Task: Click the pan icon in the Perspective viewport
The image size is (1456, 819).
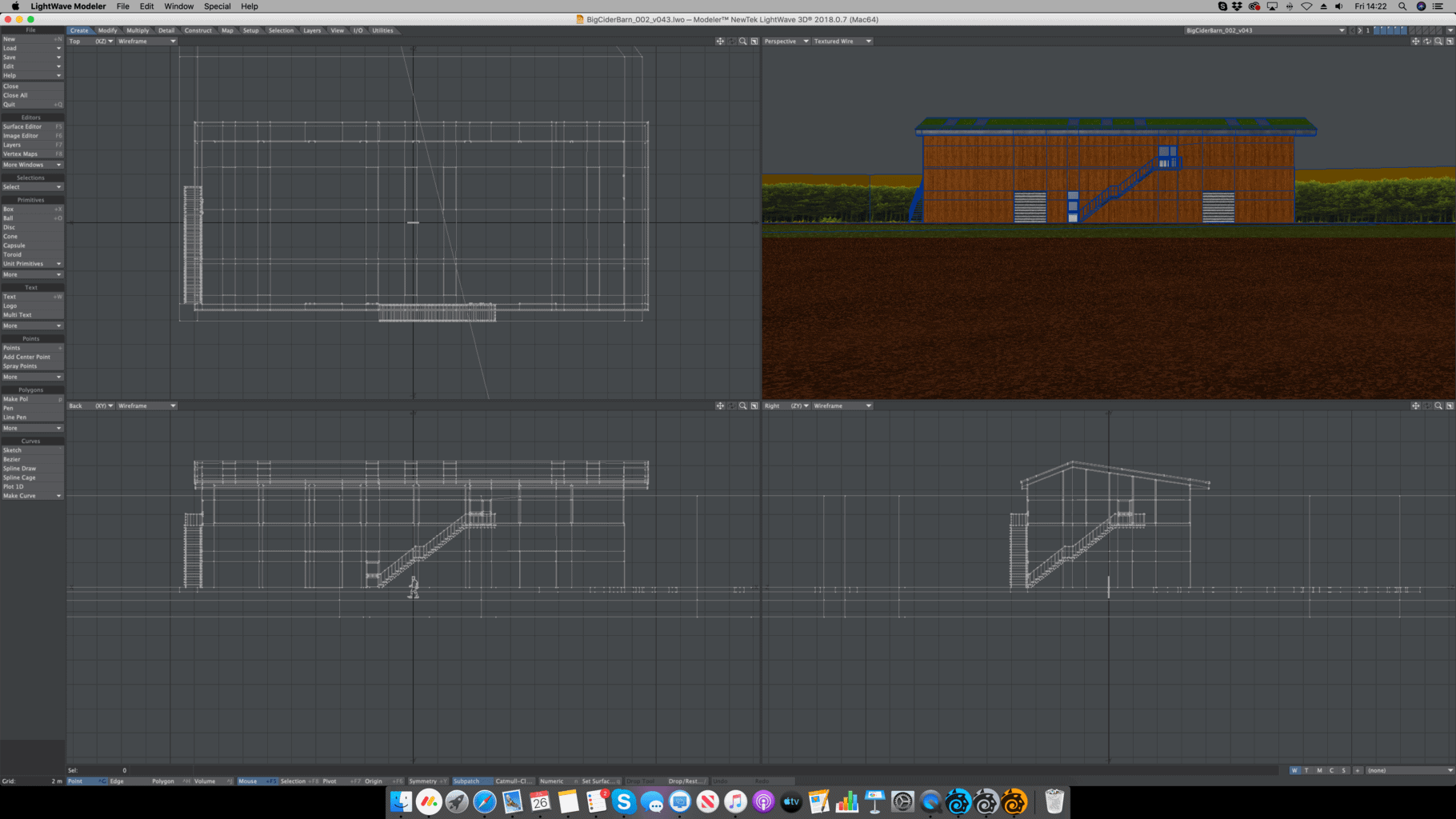Action: (1415, 41)
